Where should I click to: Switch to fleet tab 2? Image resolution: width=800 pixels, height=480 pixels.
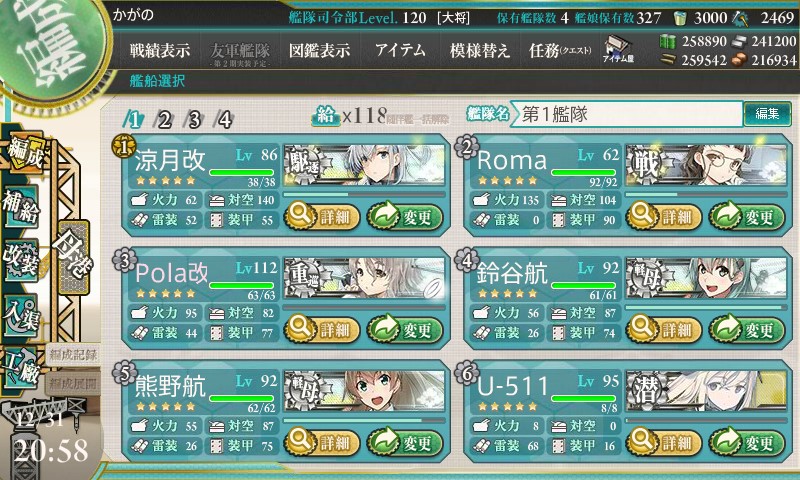point(164,120)
